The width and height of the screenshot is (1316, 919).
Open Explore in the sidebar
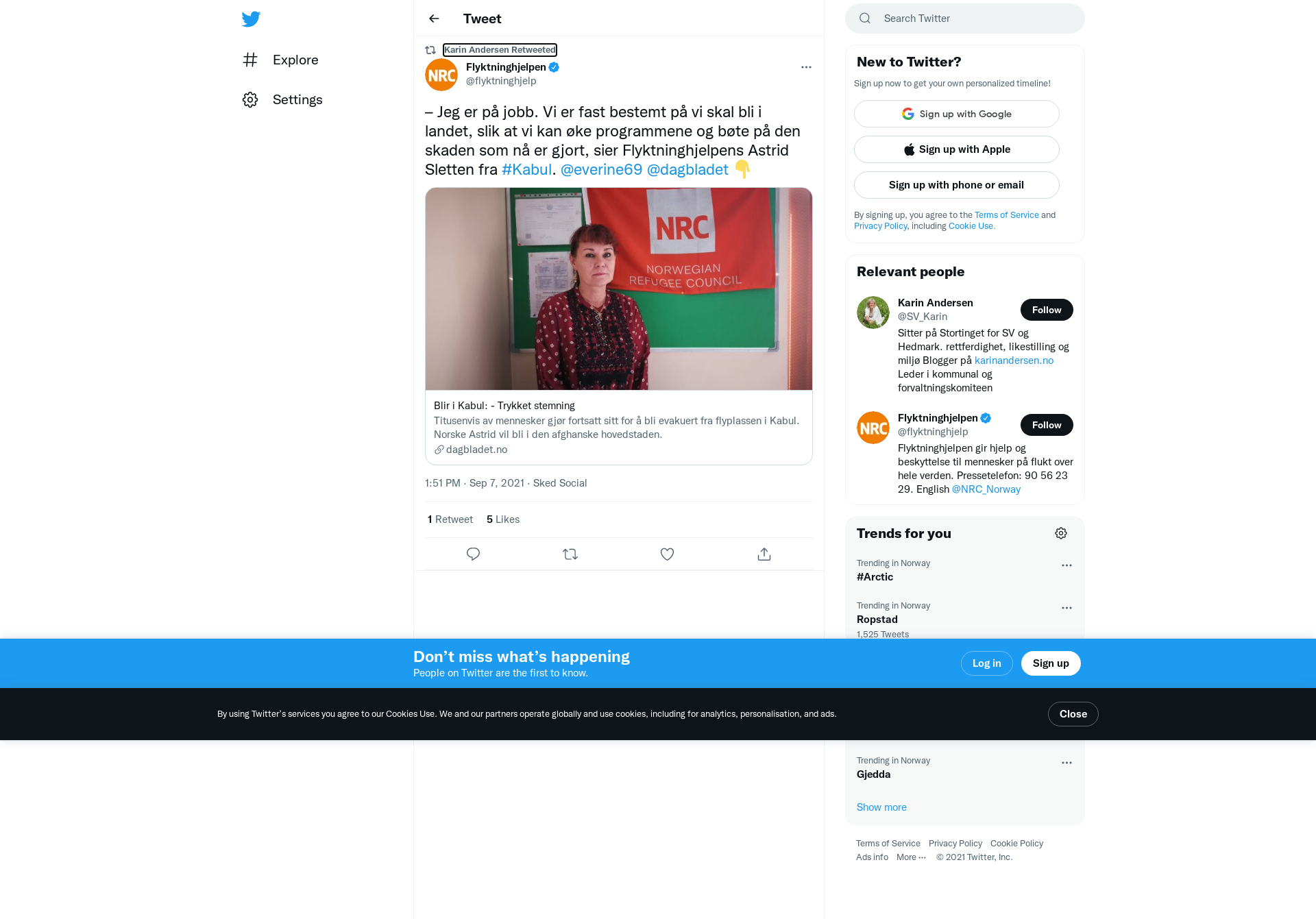[281, 60]
